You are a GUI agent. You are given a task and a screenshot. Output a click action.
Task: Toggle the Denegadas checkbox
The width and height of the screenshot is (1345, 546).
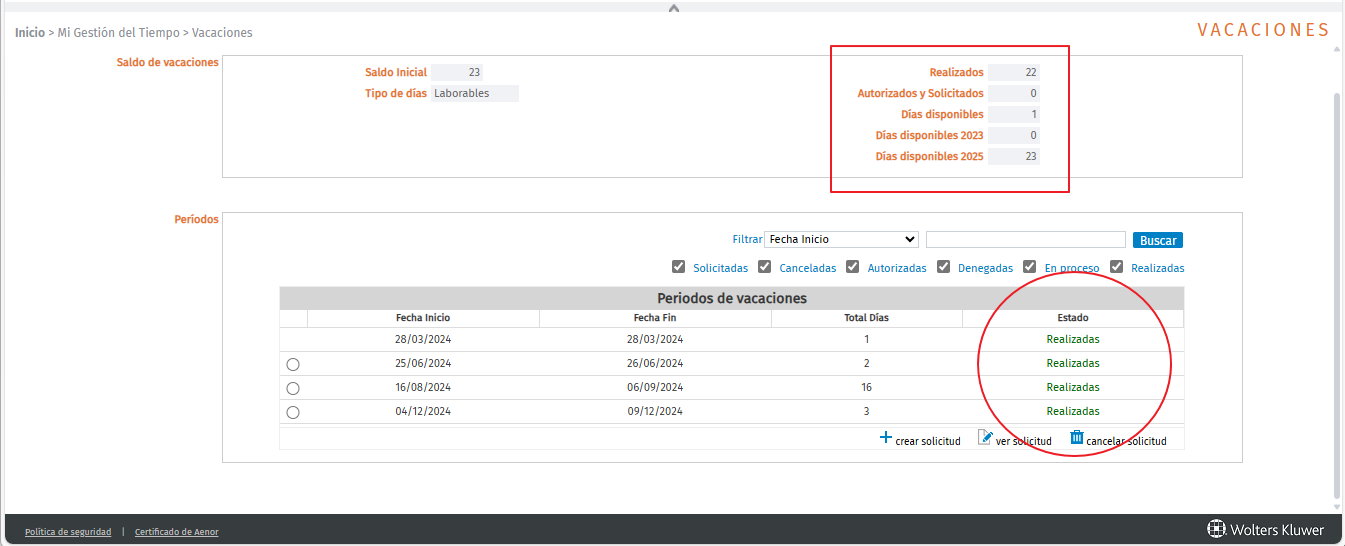(943, 267)
